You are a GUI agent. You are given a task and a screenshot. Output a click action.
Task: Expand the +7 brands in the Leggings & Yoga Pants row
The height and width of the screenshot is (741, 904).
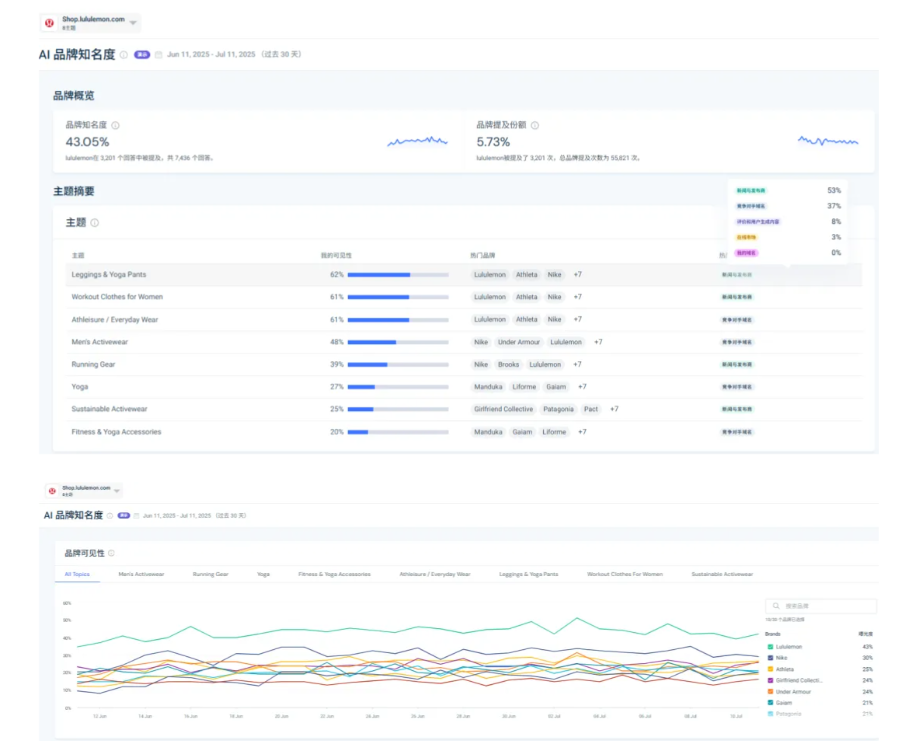click(578, 274)
